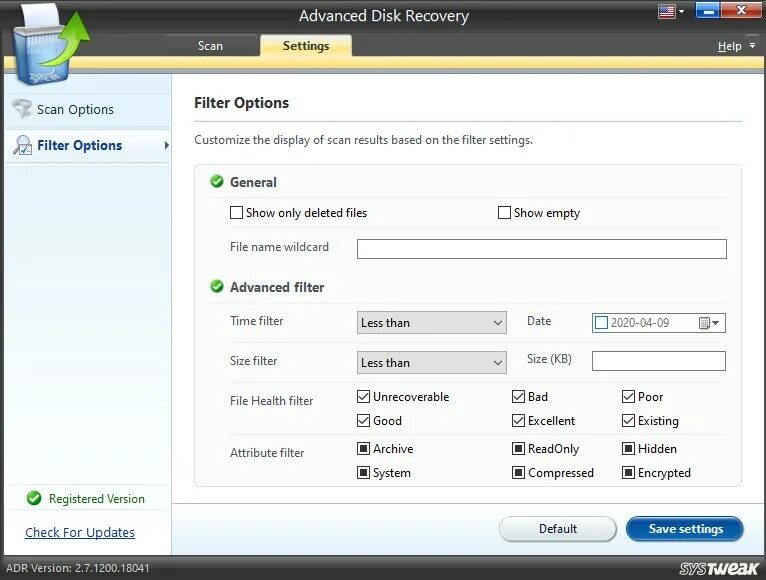Screen dimensions: 766x580
Task: Select the Settings tab
Action: [306, 45]
